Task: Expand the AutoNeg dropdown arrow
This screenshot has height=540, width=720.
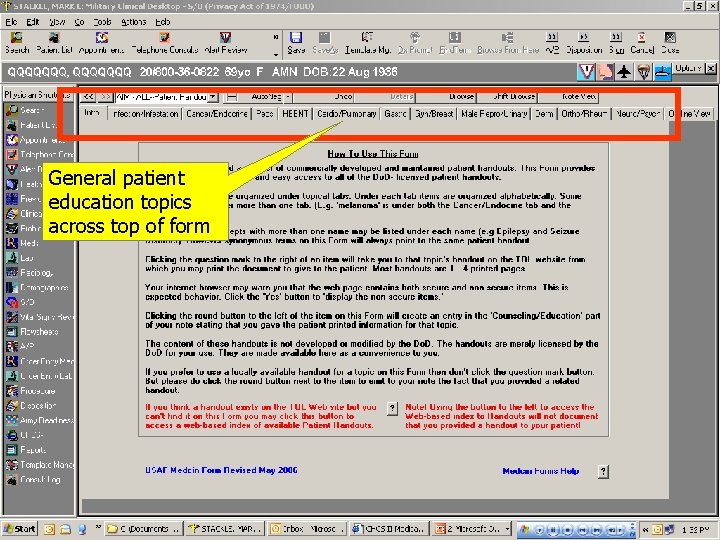Action: tap(287, 97)
